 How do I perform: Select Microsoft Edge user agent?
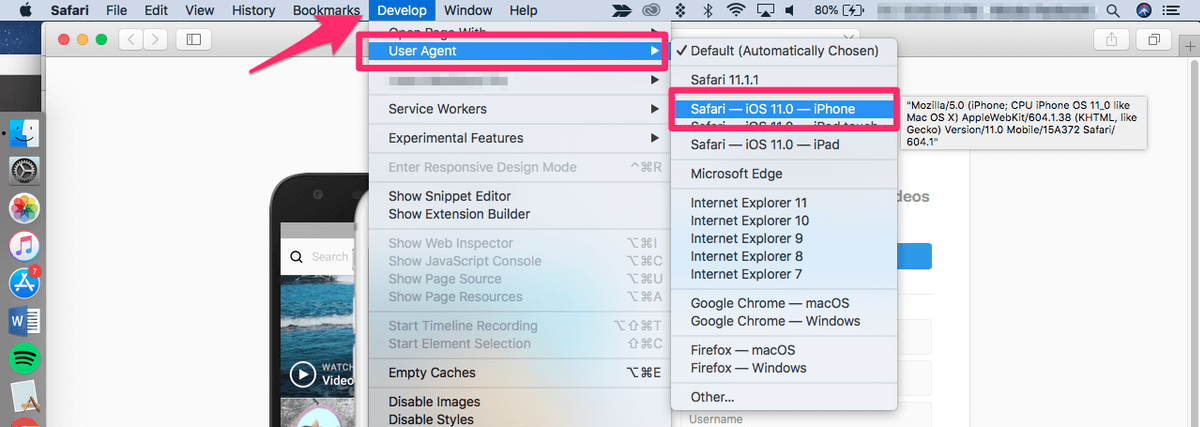click(784, 174)
